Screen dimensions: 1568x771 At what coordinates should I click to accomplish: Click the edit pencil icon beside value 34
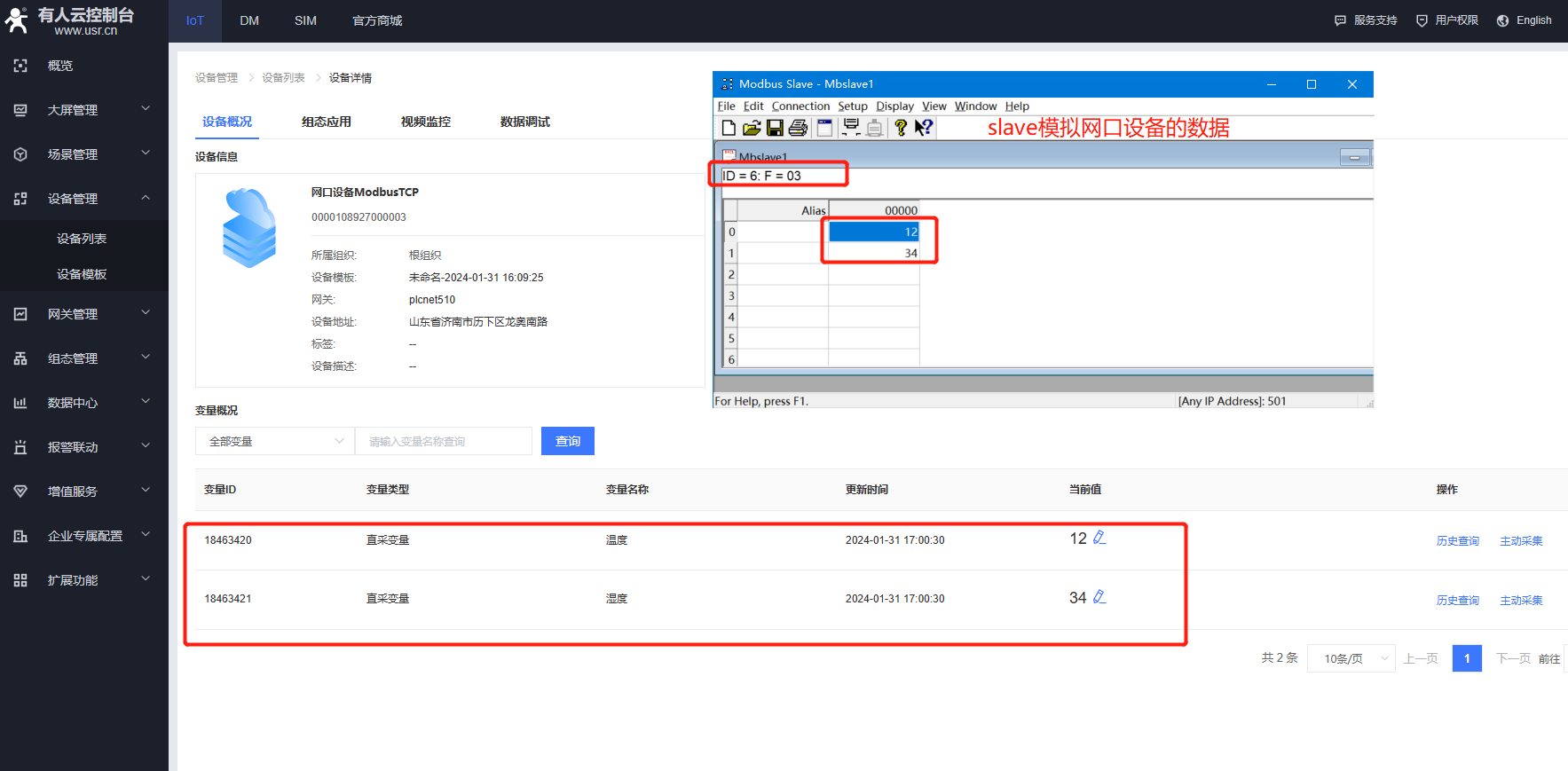(1099, 597)
